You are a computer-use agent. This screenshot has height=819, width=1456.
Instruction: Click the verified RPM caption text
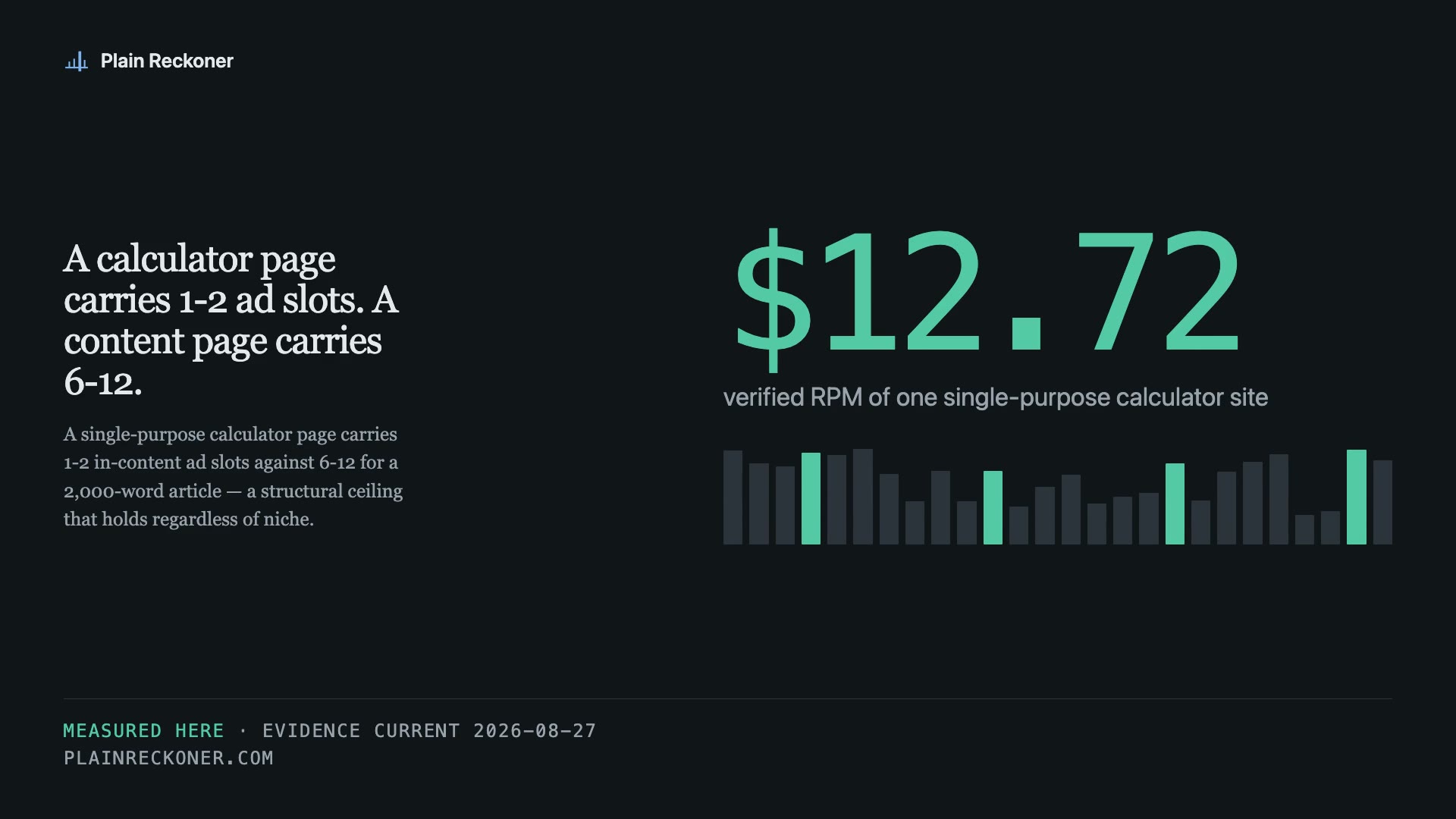point(996,397)
